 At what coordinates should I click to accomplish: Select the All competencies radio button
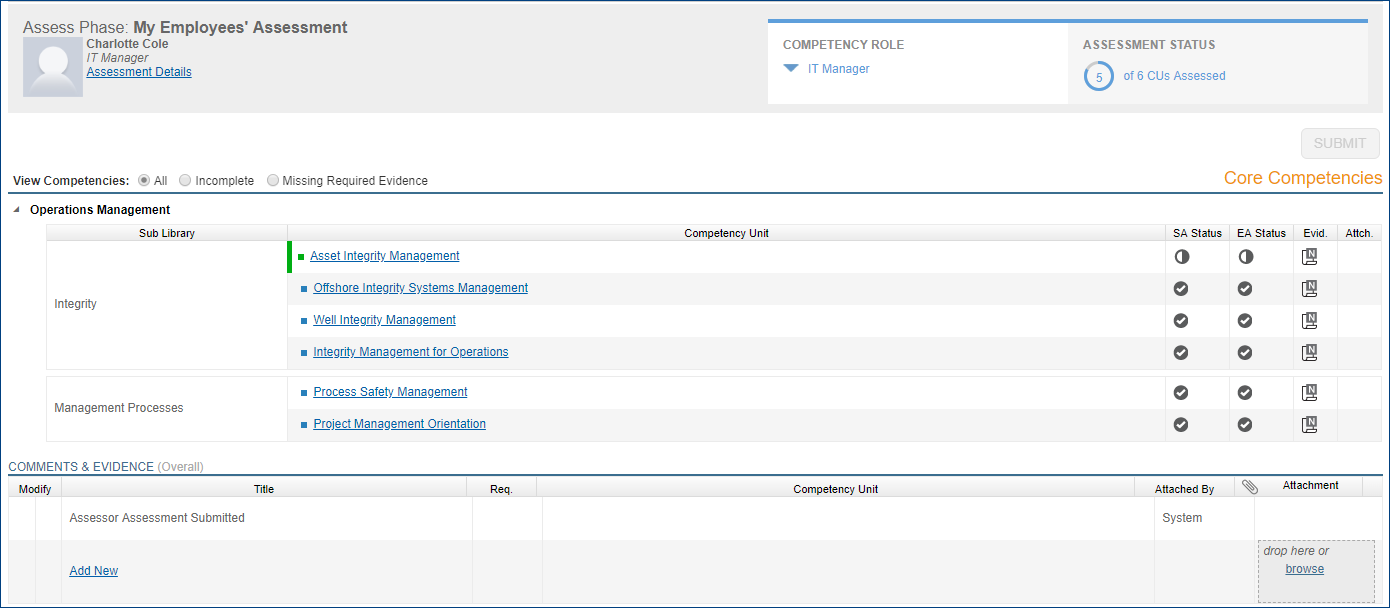(145, 181)
